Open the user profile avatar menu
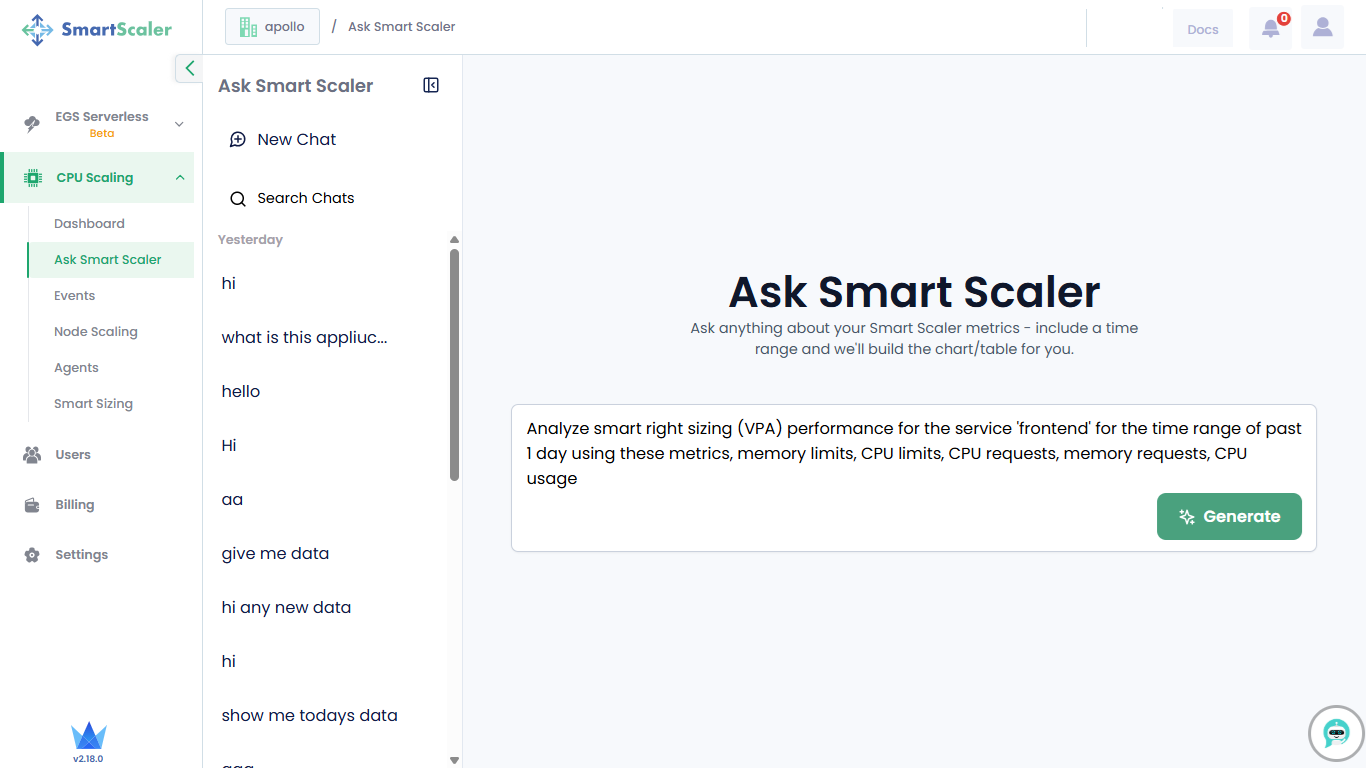The image size is (1366, 768). [1322, 28]
